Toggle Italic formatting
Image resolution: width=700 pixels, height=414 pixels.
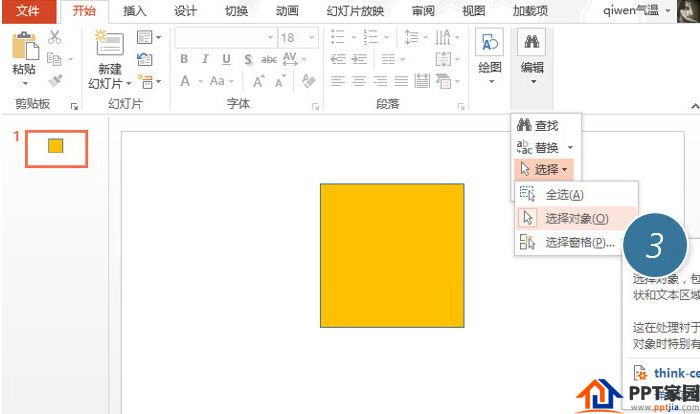tap(205, 59)
